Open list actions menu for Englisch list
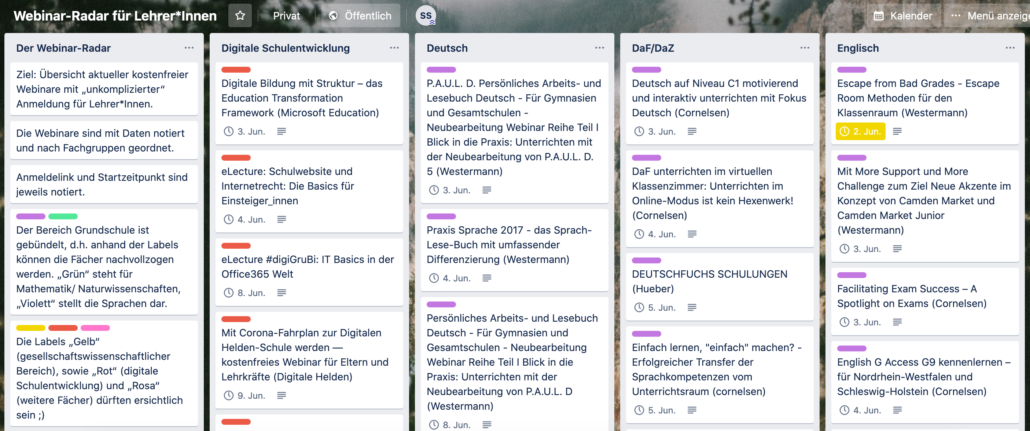Image resolution: width=1030 pixels, height=431 pixels. (x=1010, y=48)
